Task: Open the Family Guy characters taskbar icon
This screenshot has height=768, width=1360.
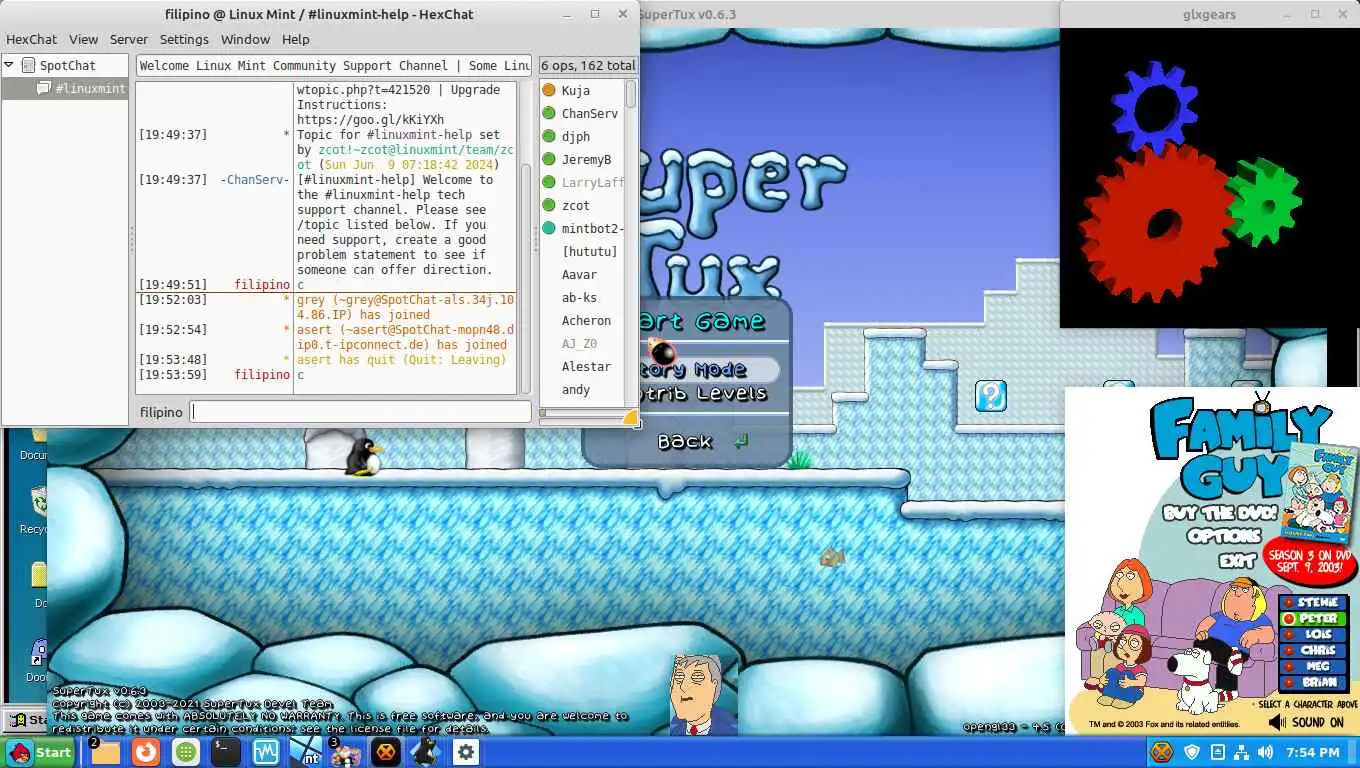Action: (x=345, y=752)
